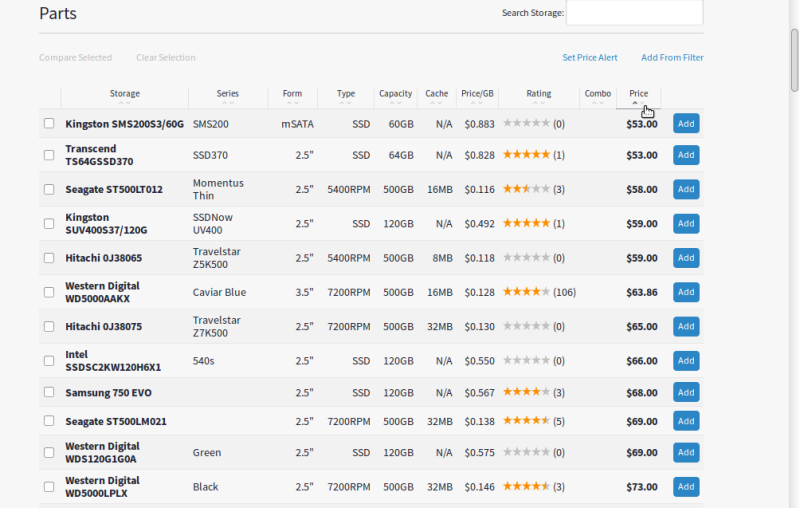
Task: Add the Transcend TS64GSSD370 drive
Action: coord(685,155)
